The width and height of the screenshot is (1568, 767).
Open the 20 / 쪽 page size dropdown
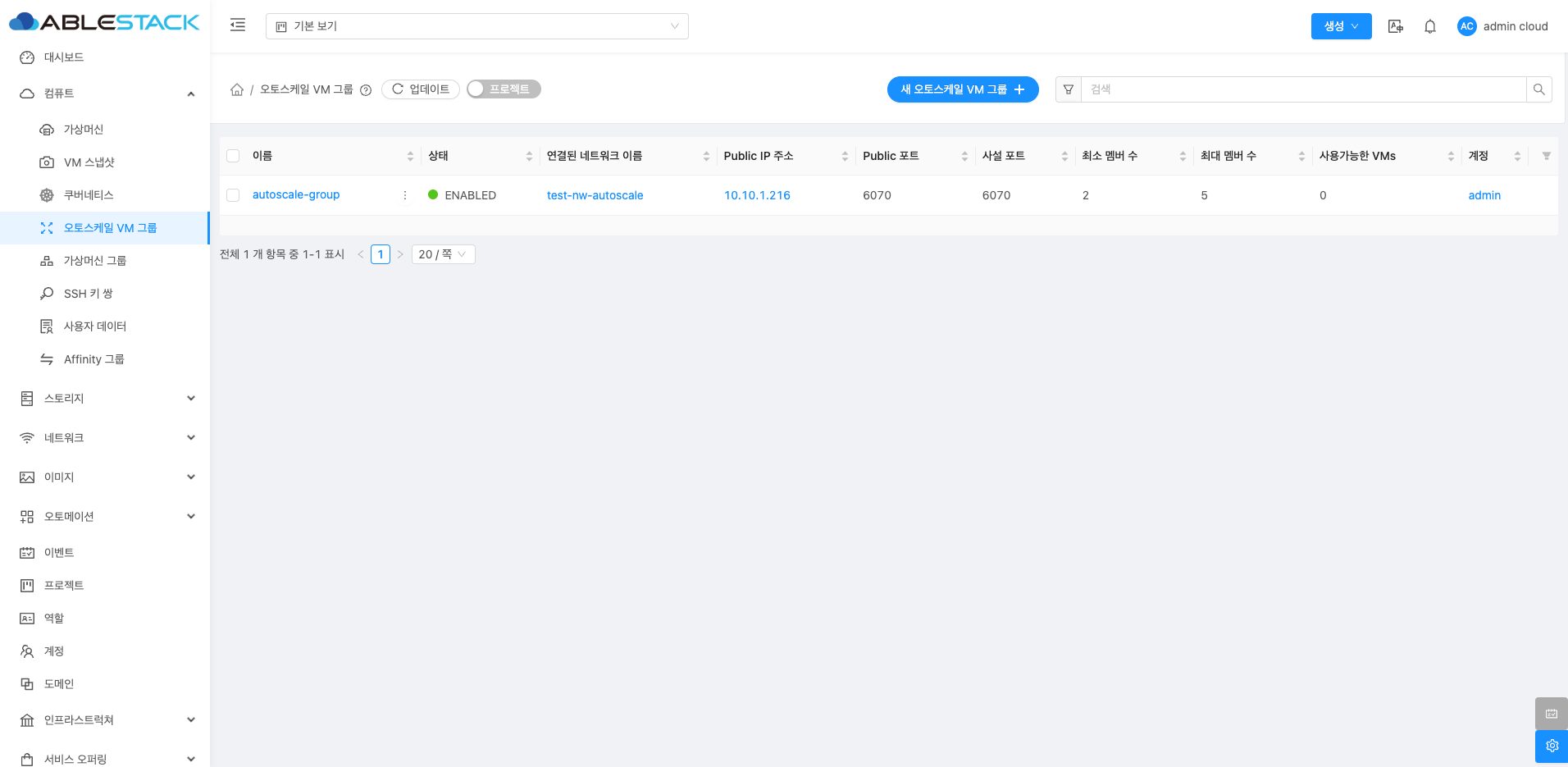click(x=443, y=254)
